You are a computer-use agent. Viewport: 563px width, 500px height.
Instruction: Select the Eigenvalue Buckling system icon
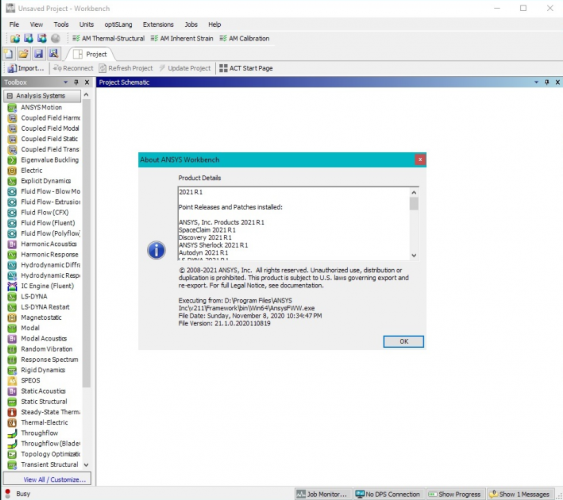12,160
